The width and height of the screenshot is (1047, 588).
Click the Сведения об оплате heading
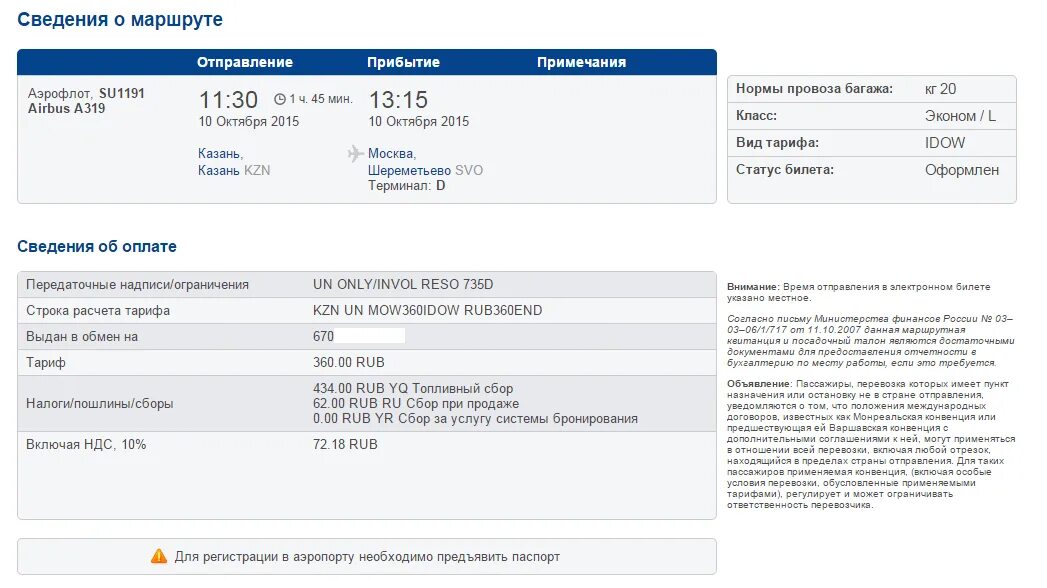[x=97, y=247]
